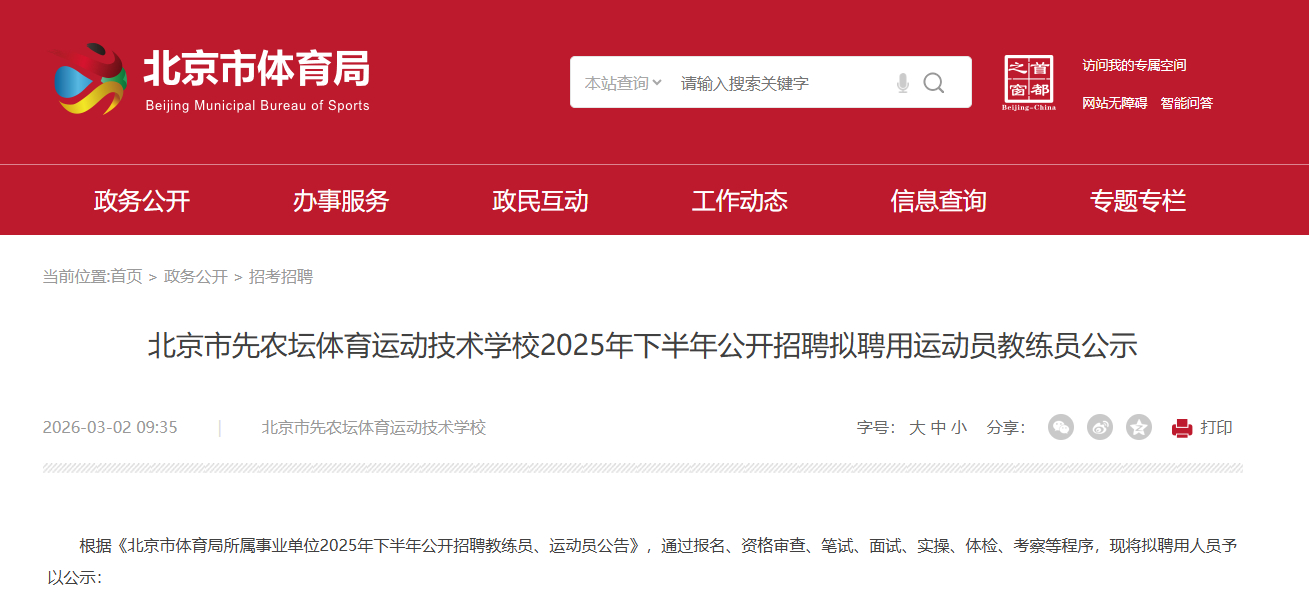Click the print (打印) icon
The height and width of the screenshot is (614, 1309).
click(1181, 427)
